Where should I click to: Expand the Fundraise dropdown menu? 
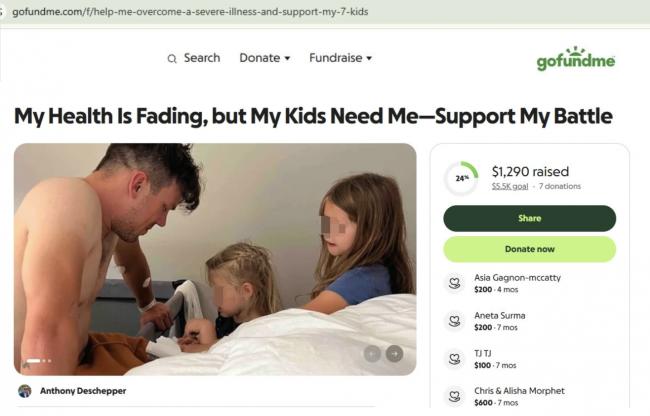[340, 58]
